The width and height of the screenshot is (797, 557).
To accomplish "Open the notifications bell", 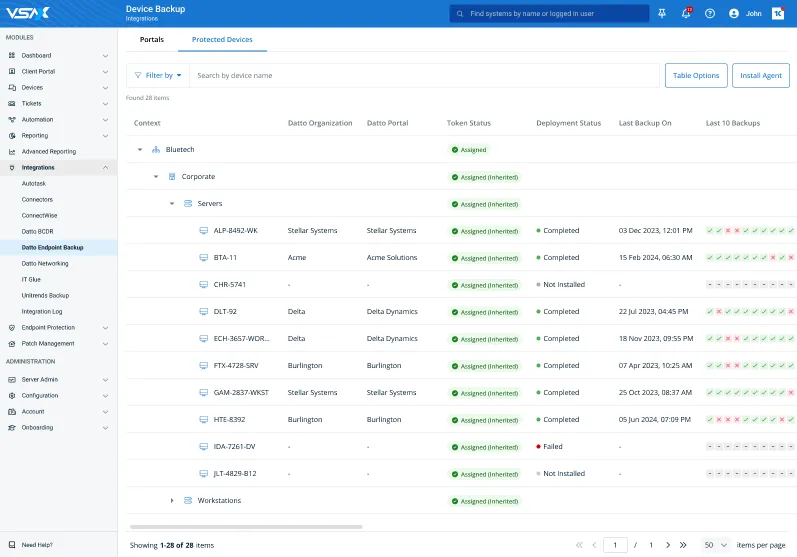I will 686,14.
